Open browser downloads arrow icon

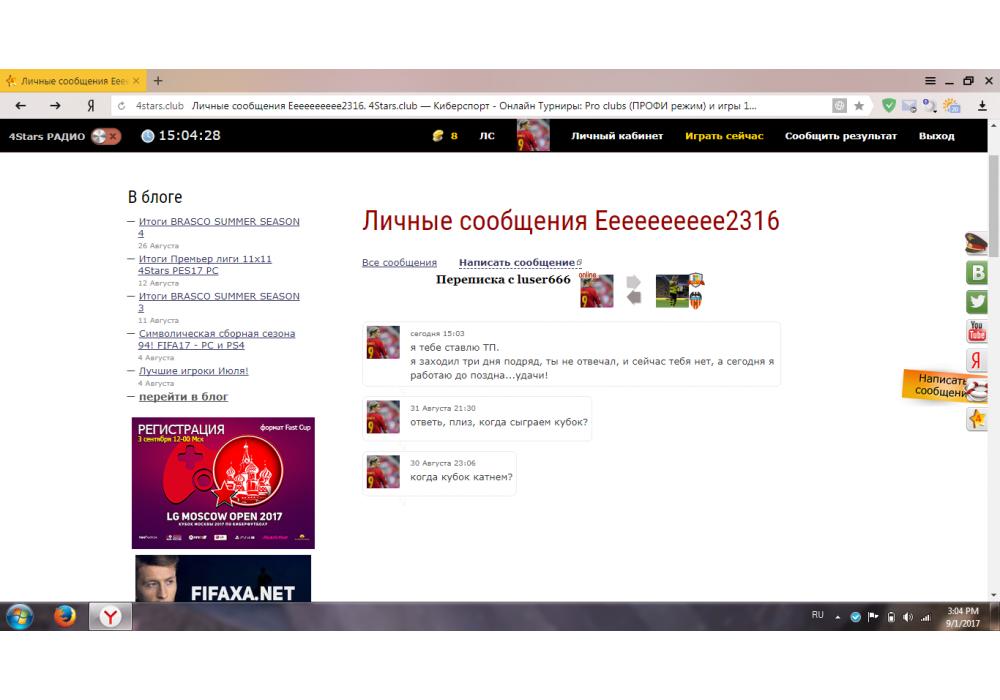point(982,105)
